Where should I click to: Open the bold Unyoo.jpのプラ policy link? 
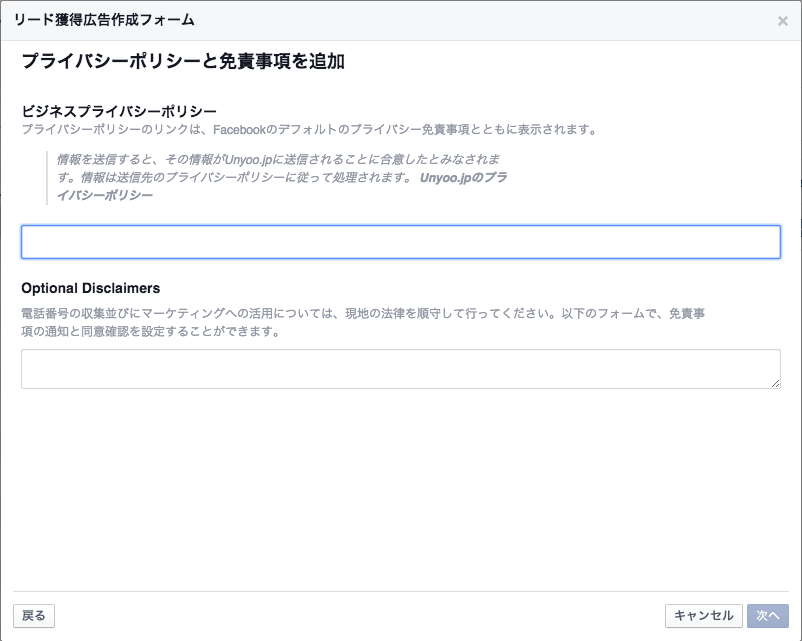pos(463,178)
